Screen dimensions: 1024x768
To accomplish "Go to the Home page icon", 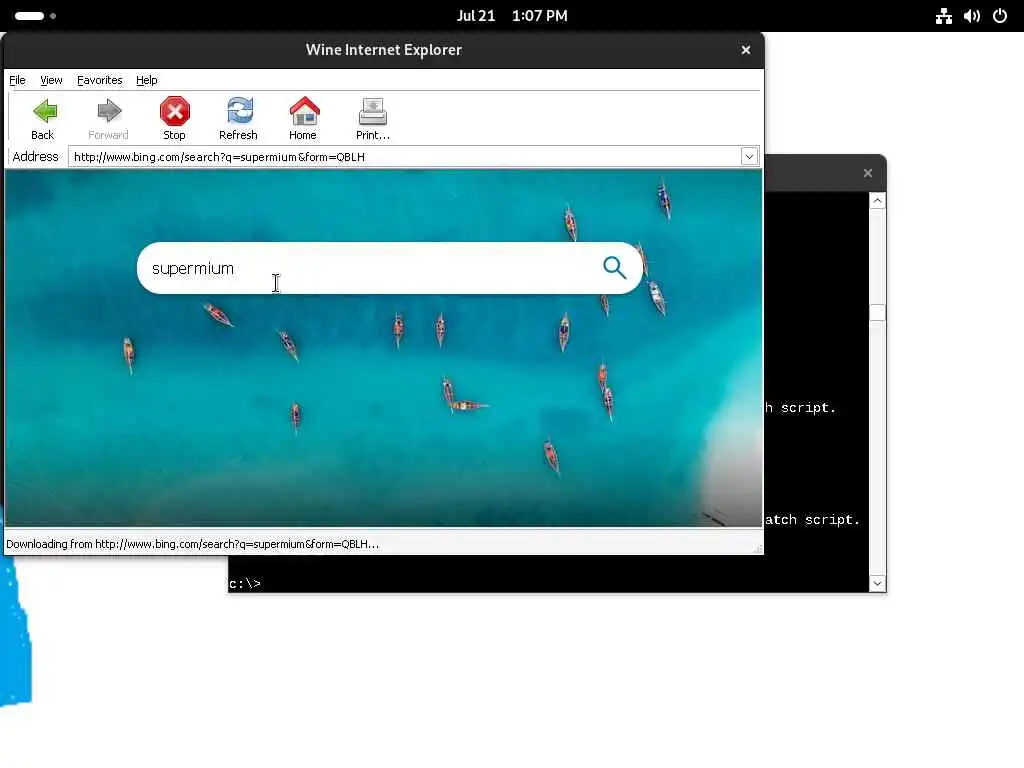I will click(x=303, y=119).
